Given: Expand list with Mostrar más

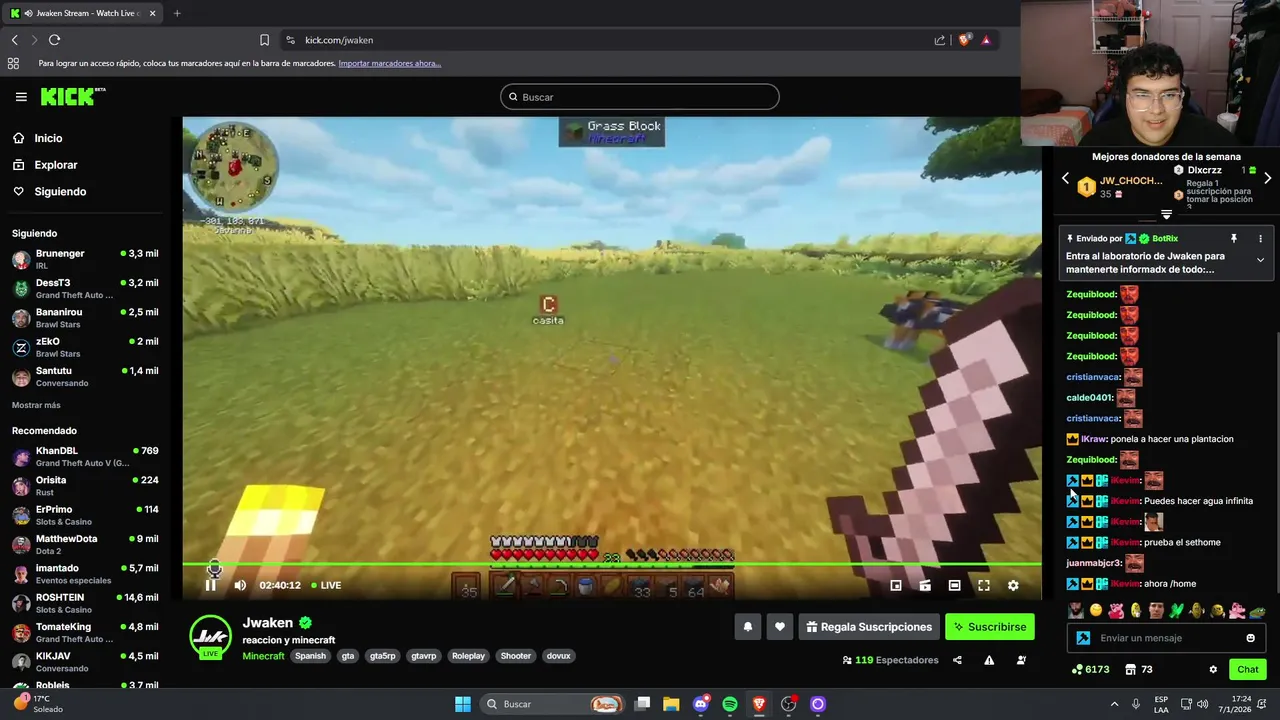Looking at the screenshot, I should 36,405.
